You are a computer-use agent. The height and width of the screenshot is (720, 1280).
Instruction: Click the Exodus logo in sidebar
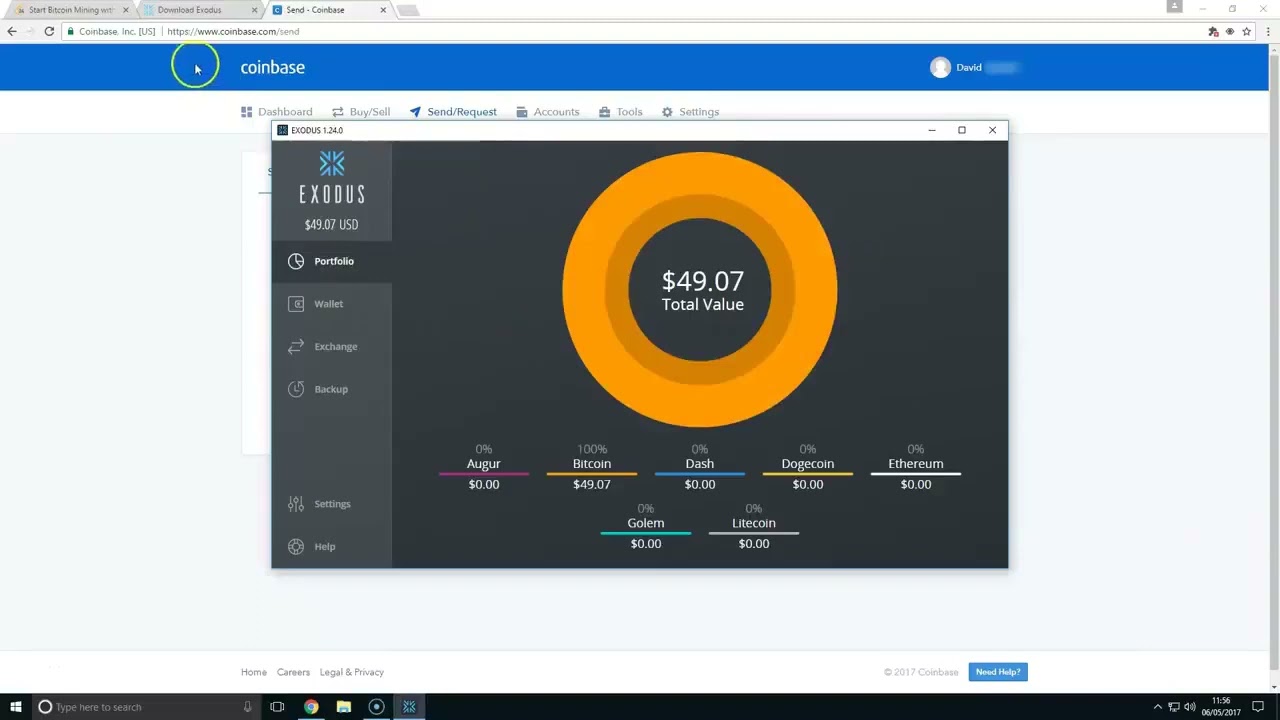332,178
